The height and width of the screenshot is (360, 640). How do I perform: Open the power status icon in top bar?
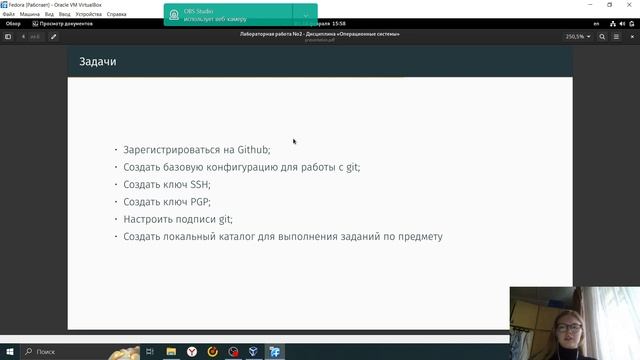[x=632, y=24]
